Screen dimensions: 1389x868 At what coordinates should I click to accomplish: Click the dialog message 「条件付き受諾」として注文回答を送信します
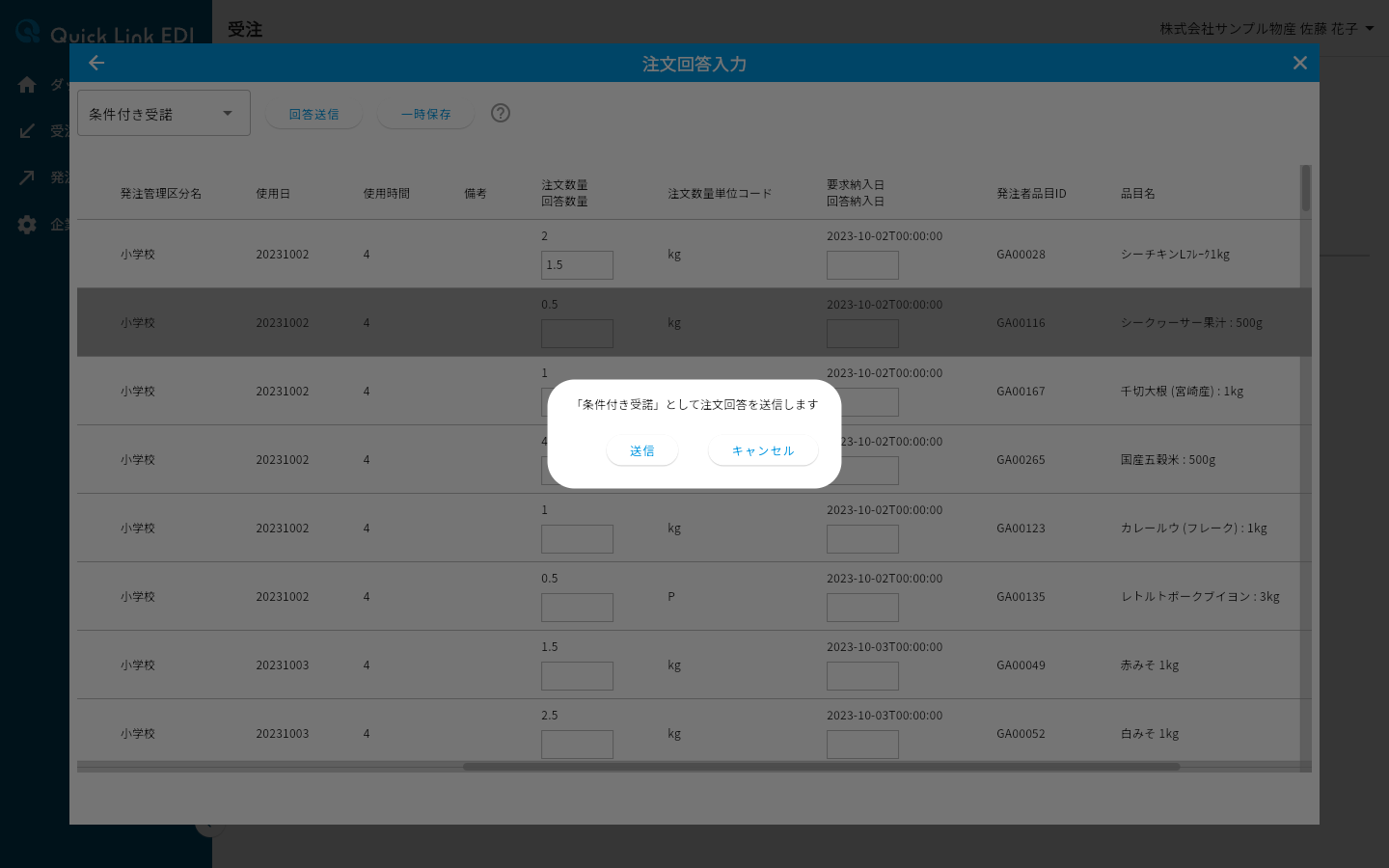[694, 405]
